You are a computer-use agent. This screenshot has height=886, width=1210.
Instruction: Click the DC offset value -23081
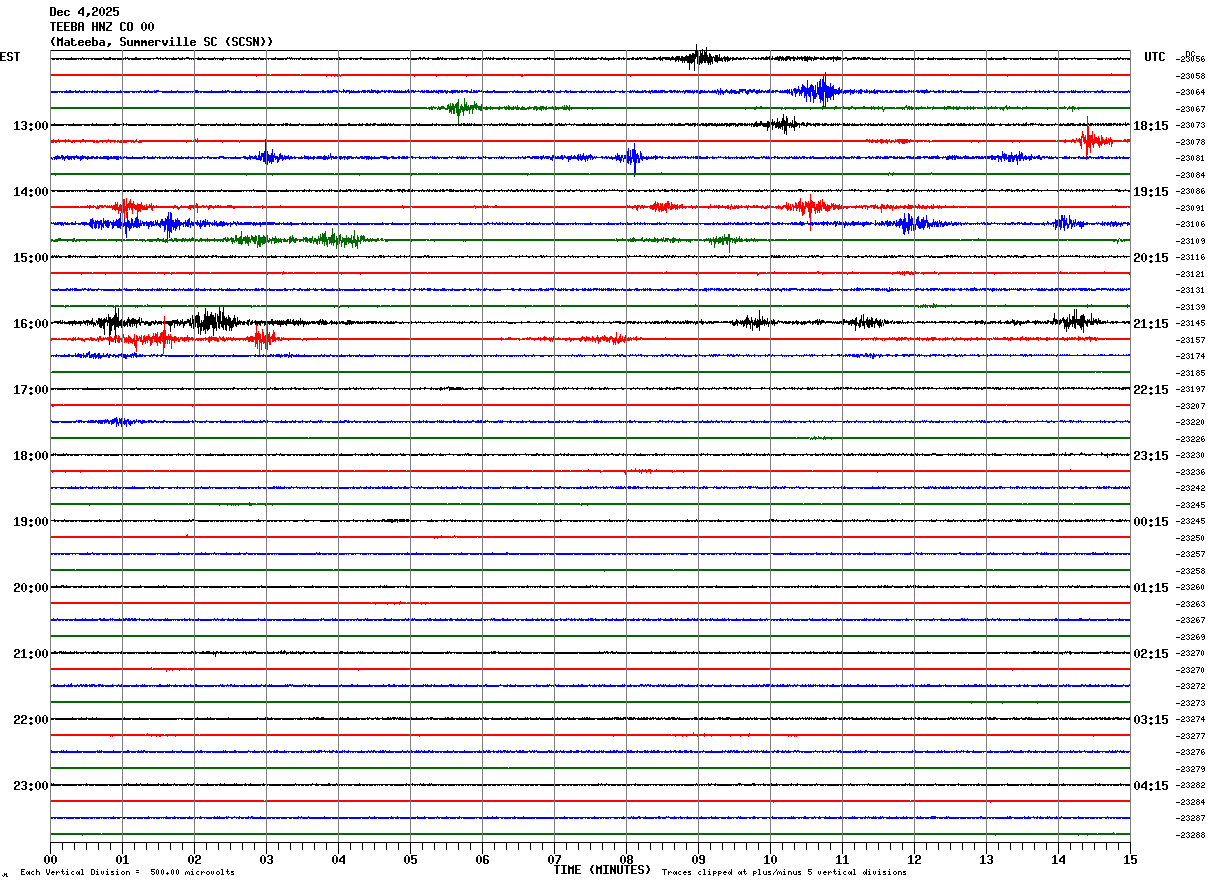click(1191, 158)
